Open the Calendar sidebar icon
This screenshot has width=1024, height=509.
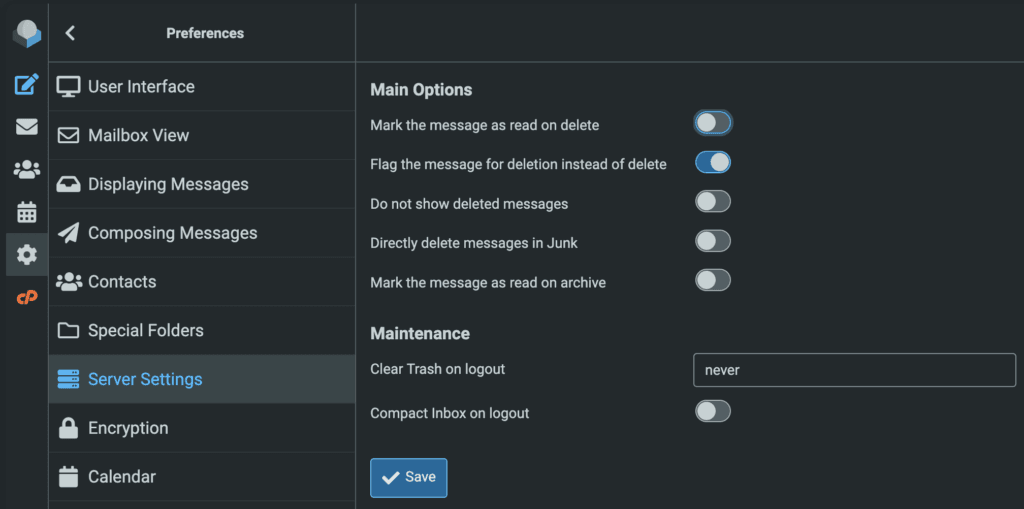(x=27, y=212)
